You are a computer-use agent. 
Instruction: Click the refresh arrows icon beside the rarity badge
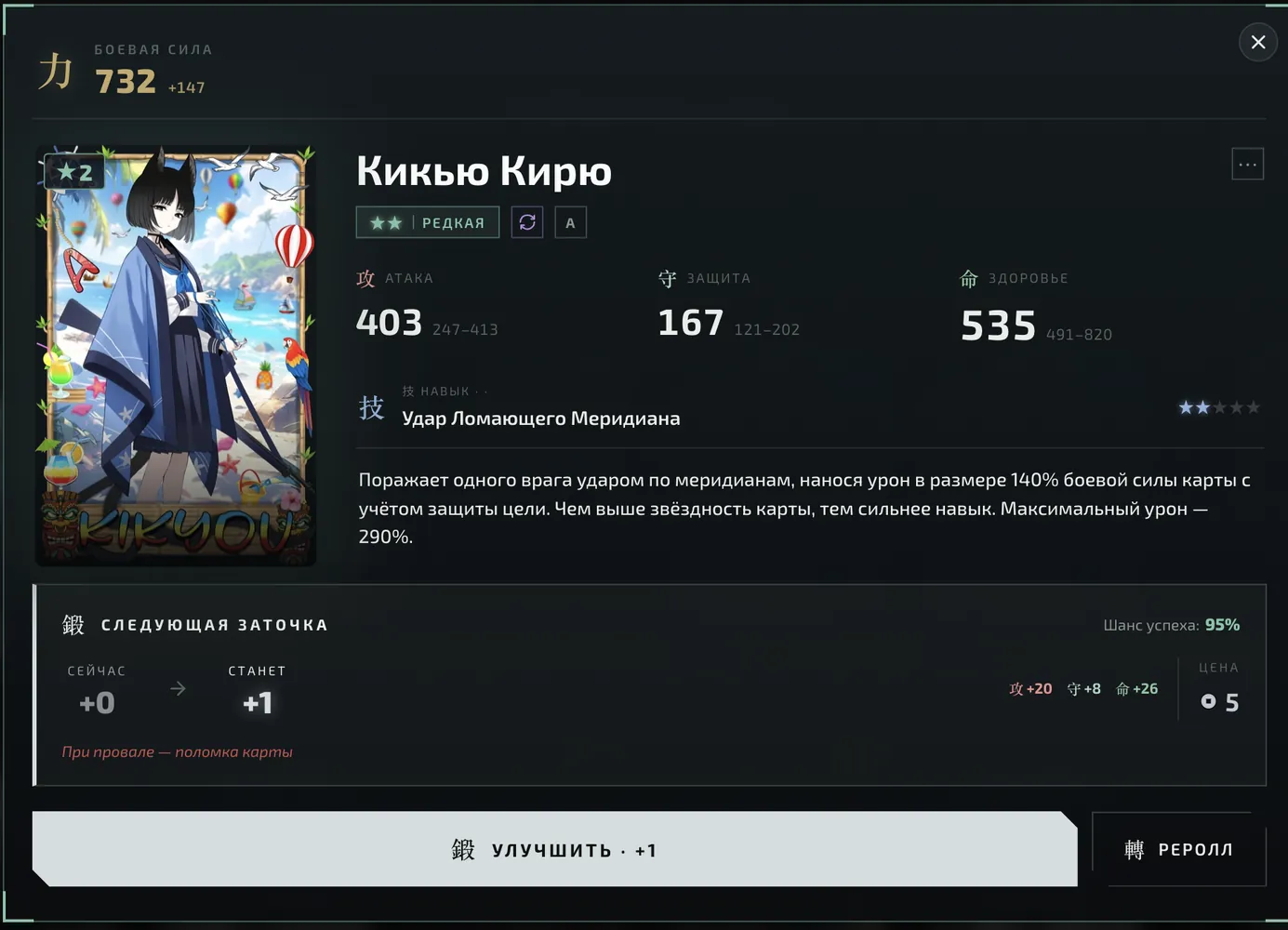click(527, 222)
